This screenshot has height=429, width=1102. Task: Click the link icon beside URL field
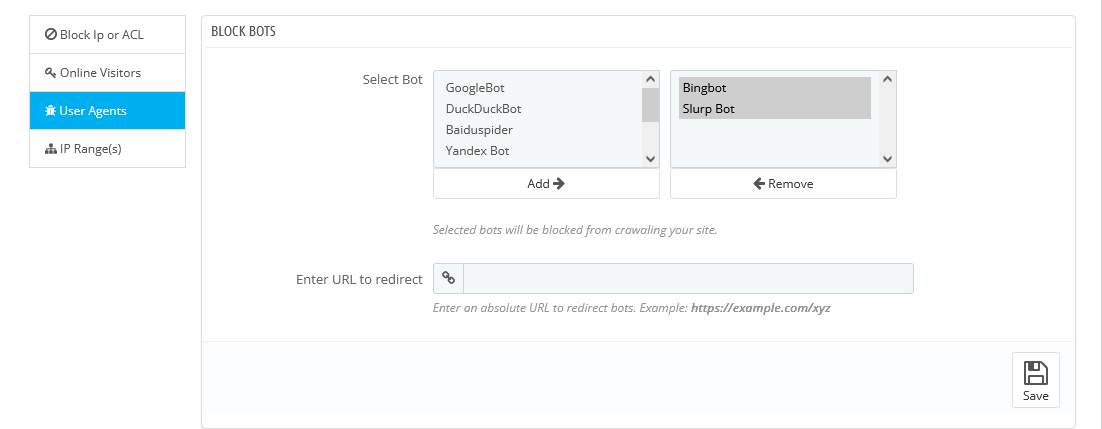click(x=449, y=279)
